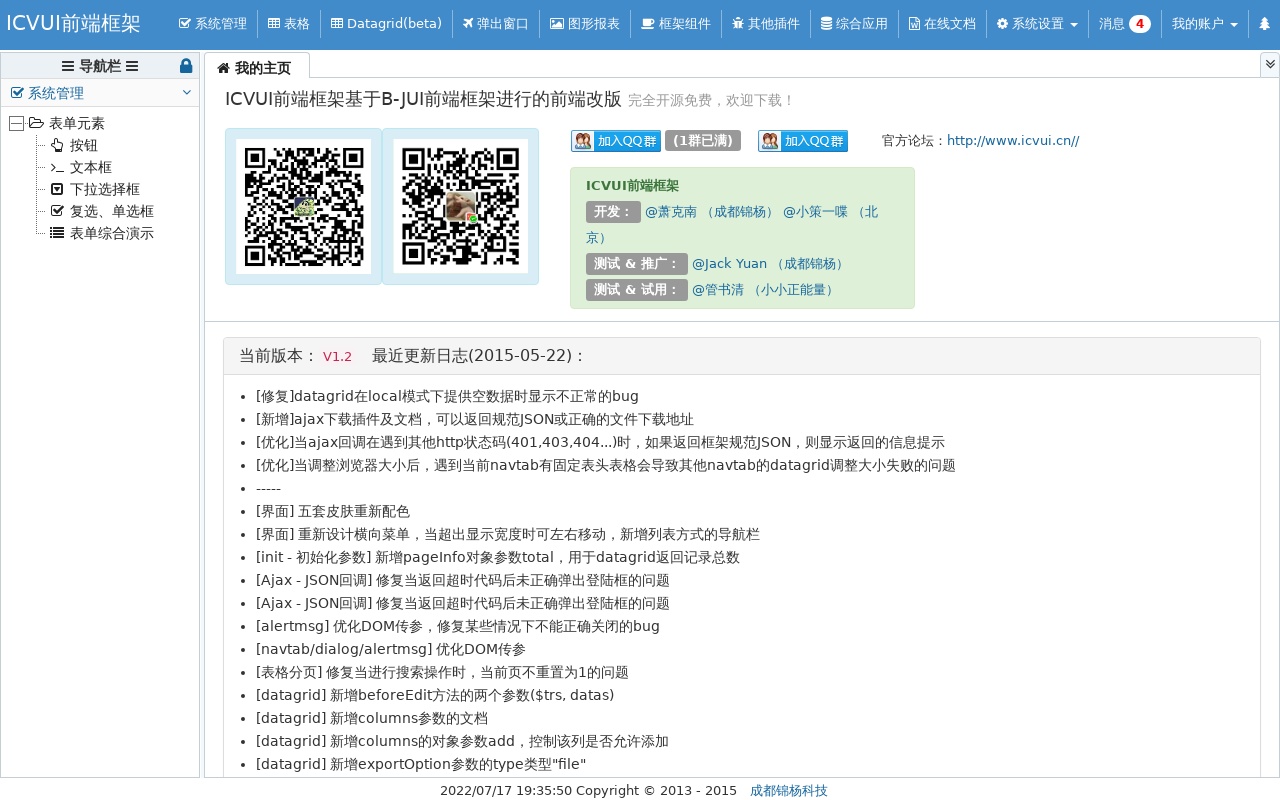Image resolution: width=1280 pixels, height=800 pixels.
Task: Collapse the 表单元素 tree node
Action: tap(16, 123)
